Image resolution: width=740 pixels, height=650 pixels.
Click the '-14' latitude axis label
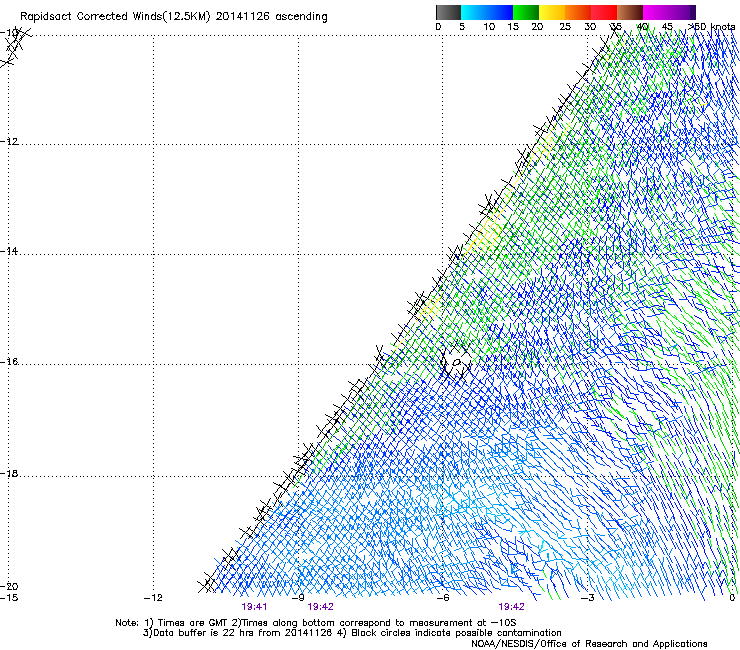pyautogui.click(x=9, y=251)
